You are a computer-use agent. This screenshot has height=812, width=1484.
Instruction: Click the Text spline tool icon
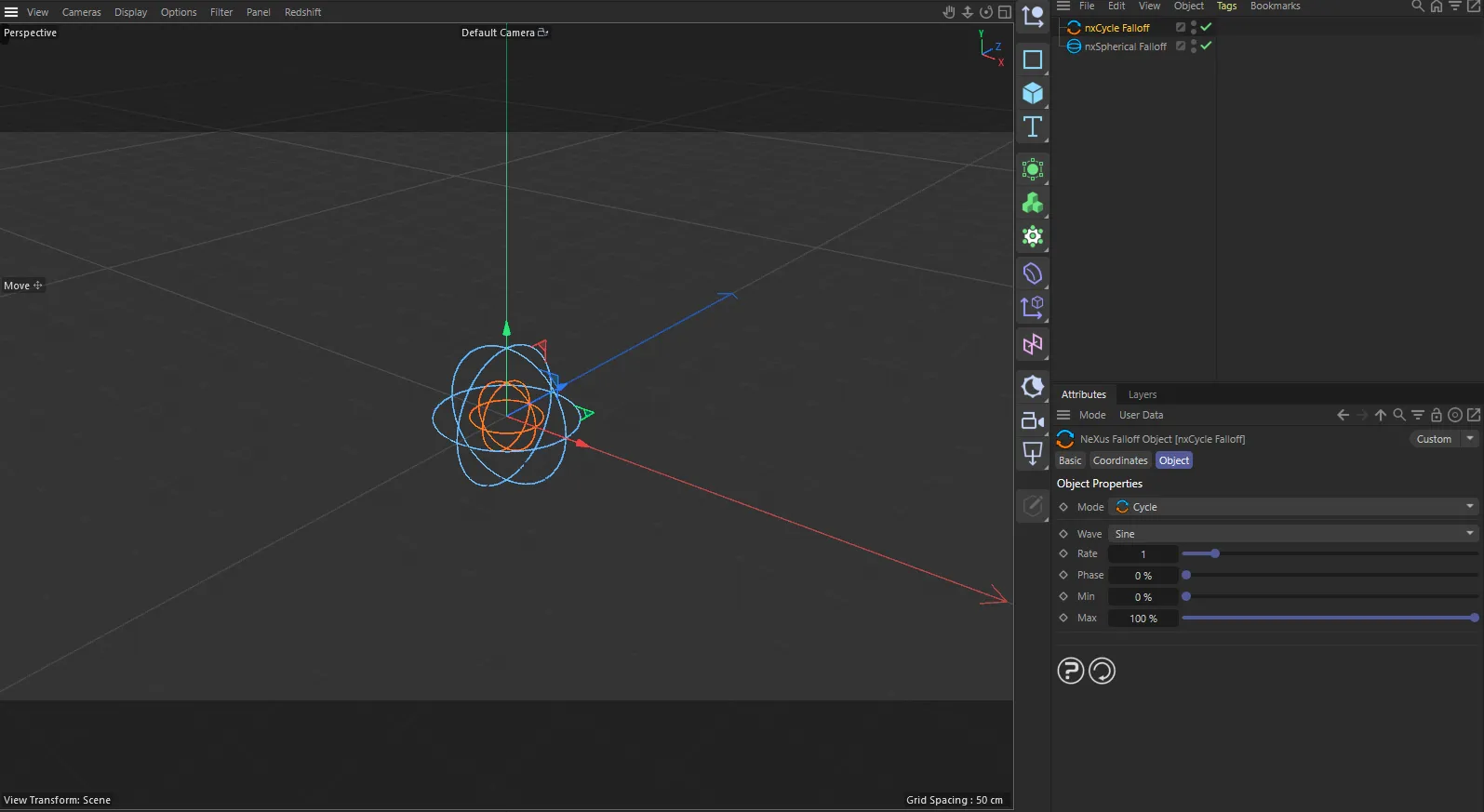tap(1033, 126)
